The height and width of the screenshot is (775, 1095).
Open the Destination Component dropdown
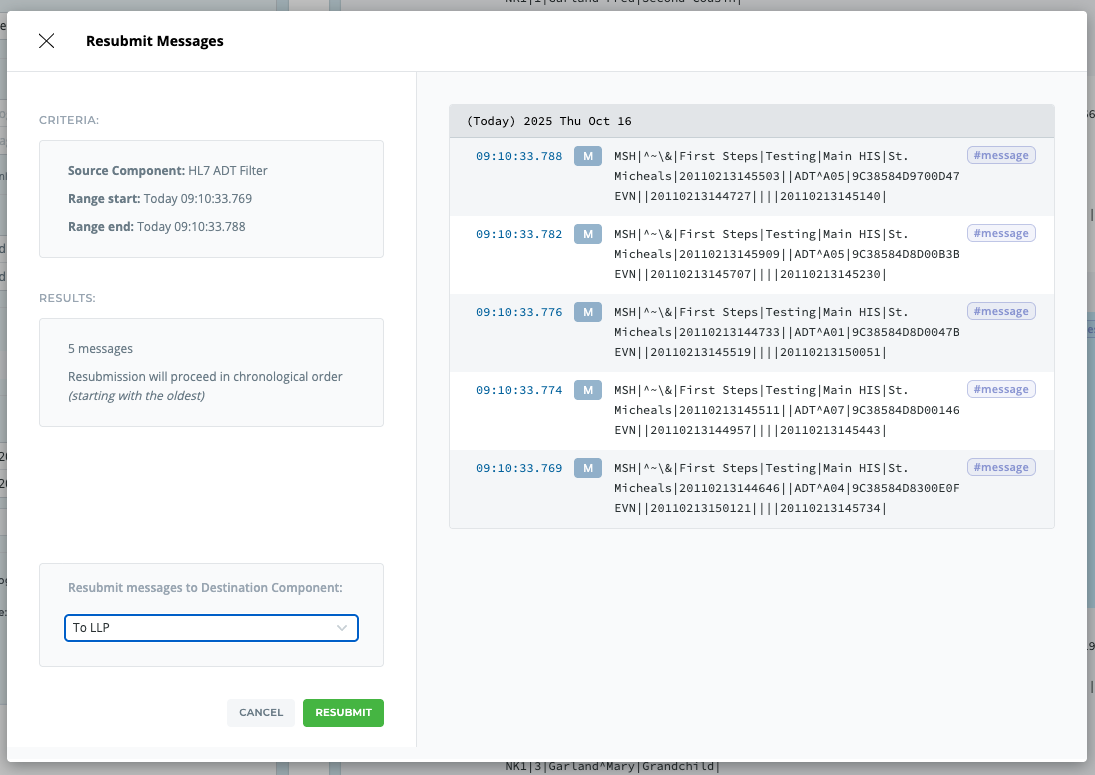[x=211, y=628]
